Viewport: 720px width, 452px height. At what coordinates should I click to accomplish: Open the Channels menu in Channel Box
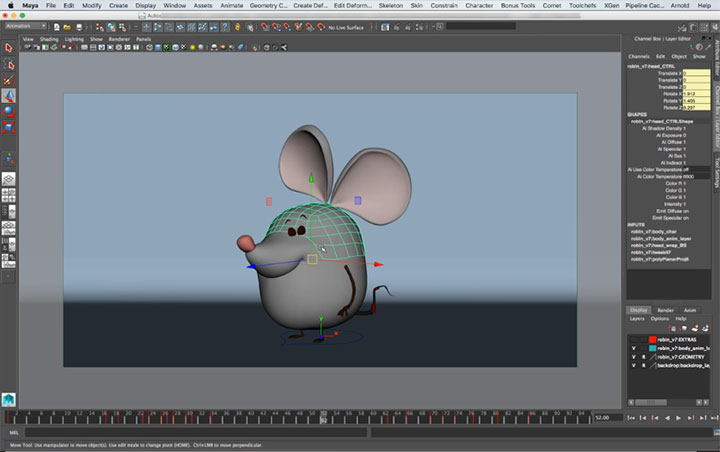(639, 56)
